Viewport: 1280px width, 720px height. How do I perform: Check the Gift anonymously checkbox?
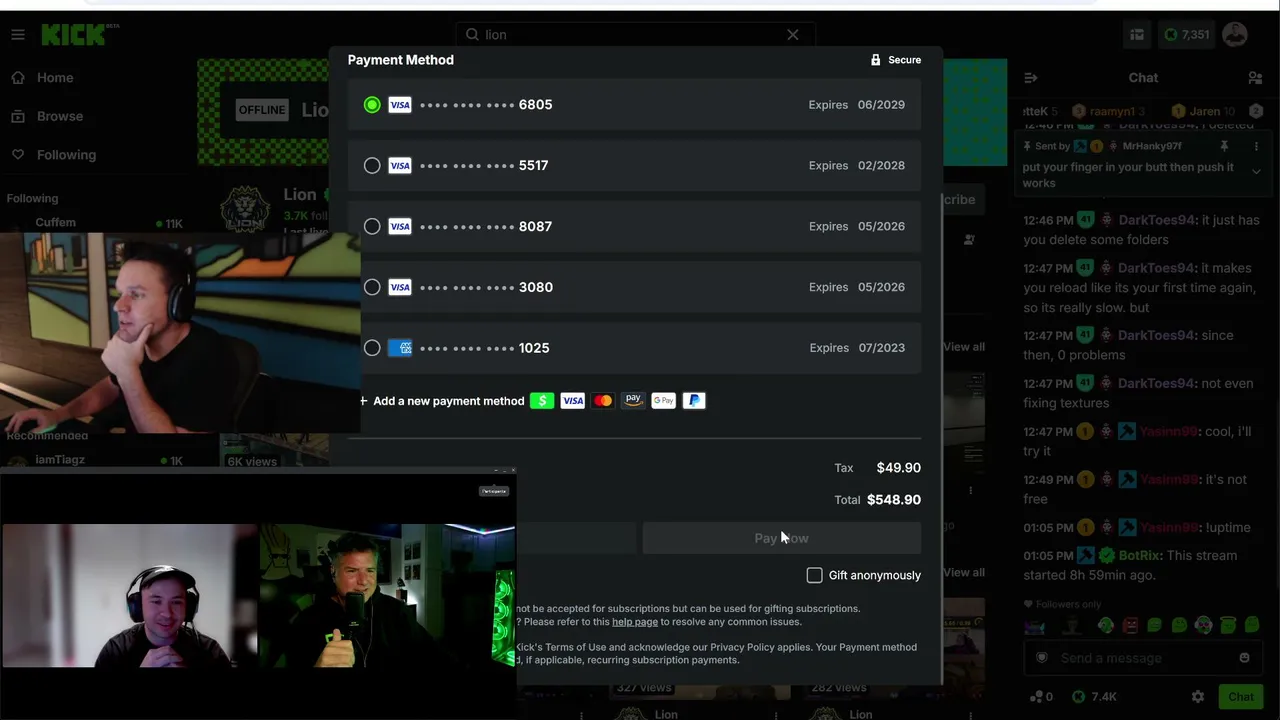(x=815, y=575)
